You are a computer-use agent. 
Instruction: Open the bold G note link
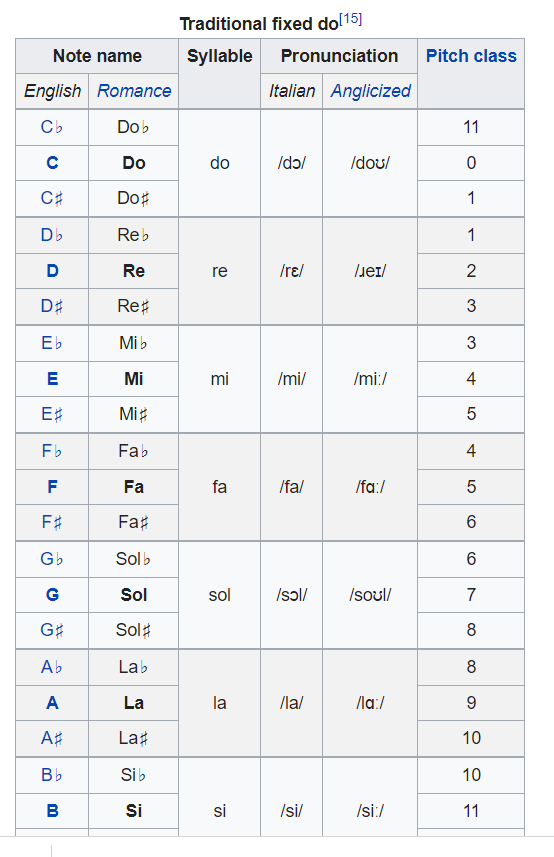click(52, 595)
